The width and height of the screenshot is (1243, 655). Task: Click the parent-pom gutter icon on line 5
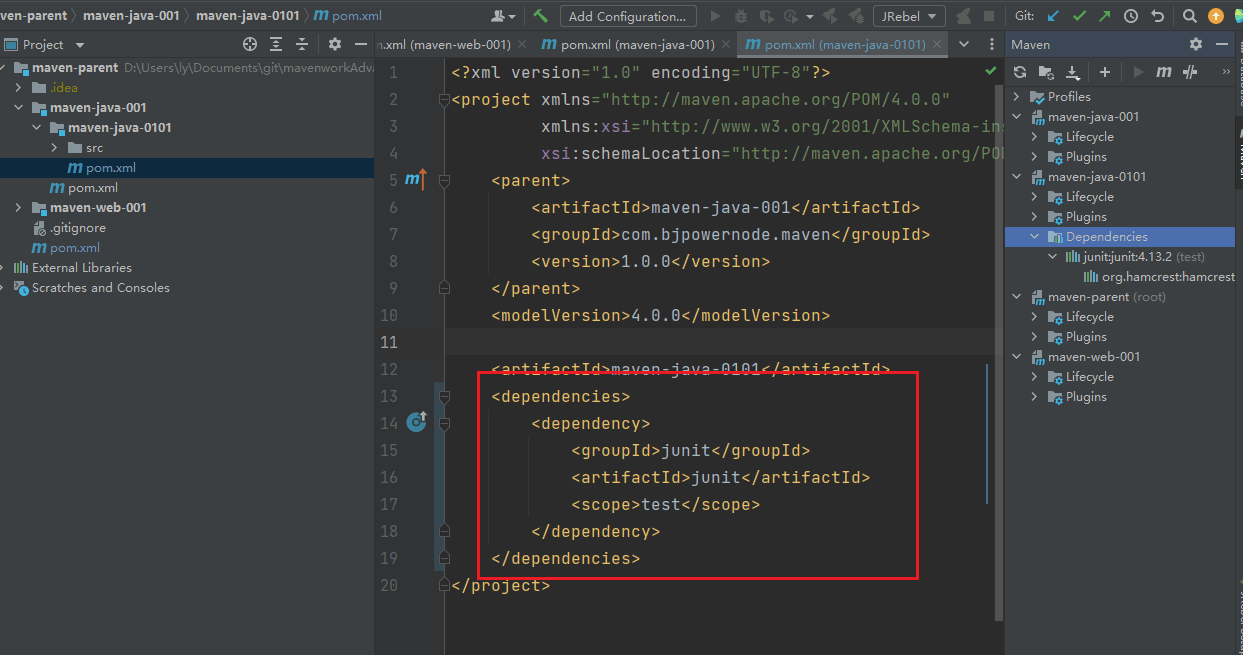point(416,180)
